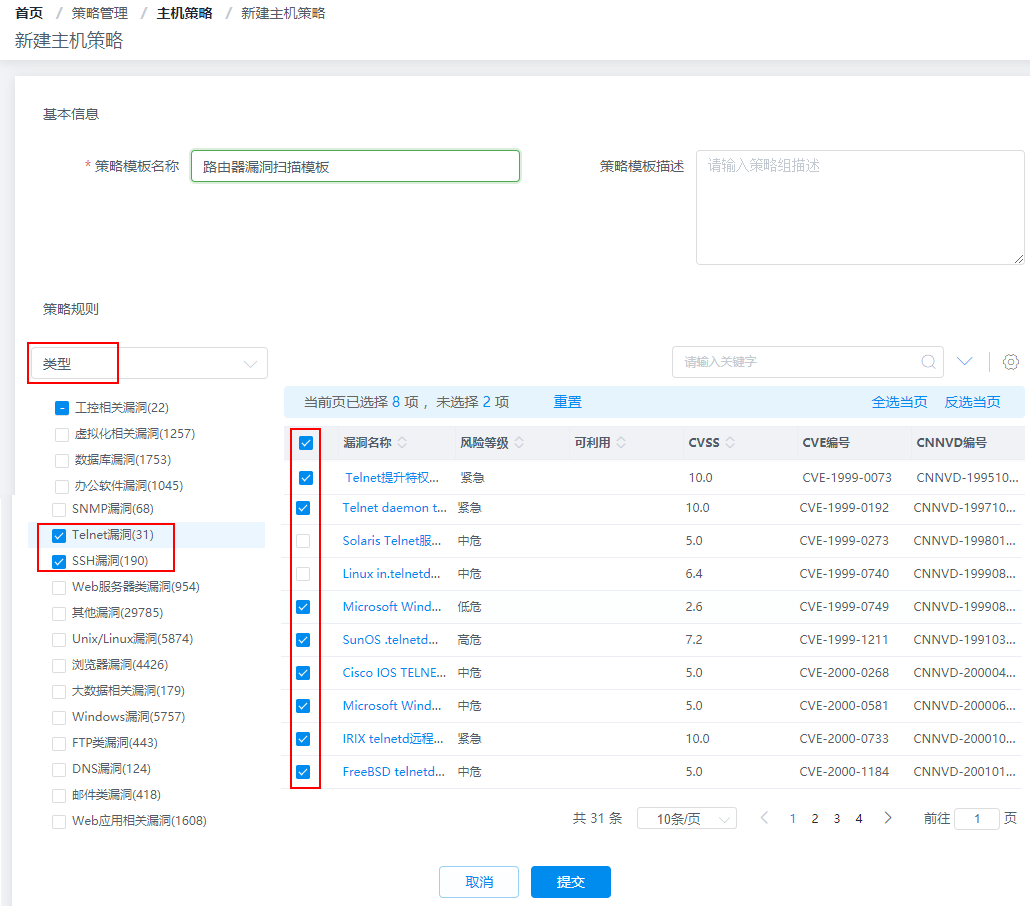
Task: Sort by CVSS column arrows
Action: point(730,443)
